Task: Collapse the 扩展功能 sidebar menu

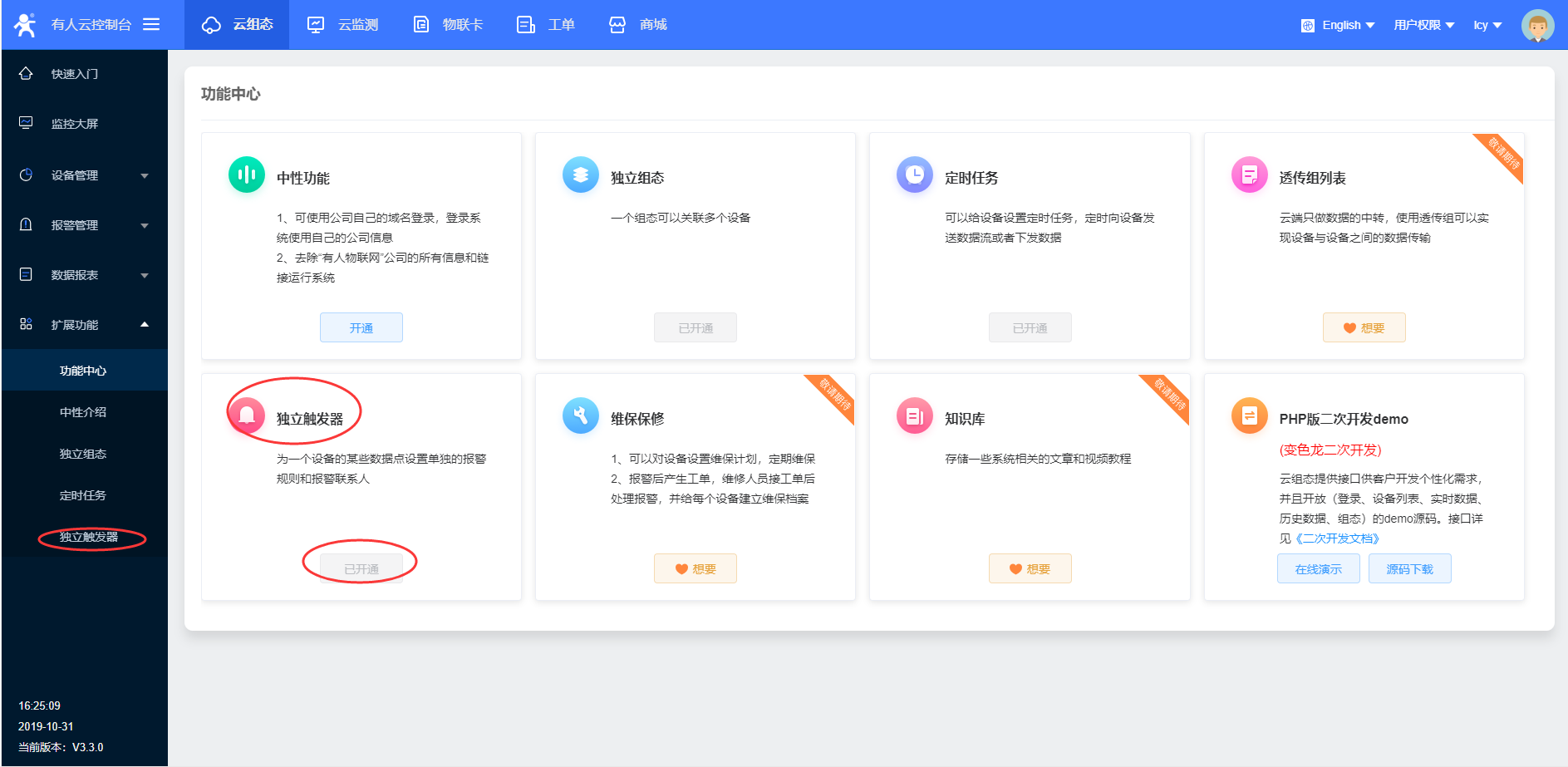Action: pyautogui.click(x=85, y=325)
